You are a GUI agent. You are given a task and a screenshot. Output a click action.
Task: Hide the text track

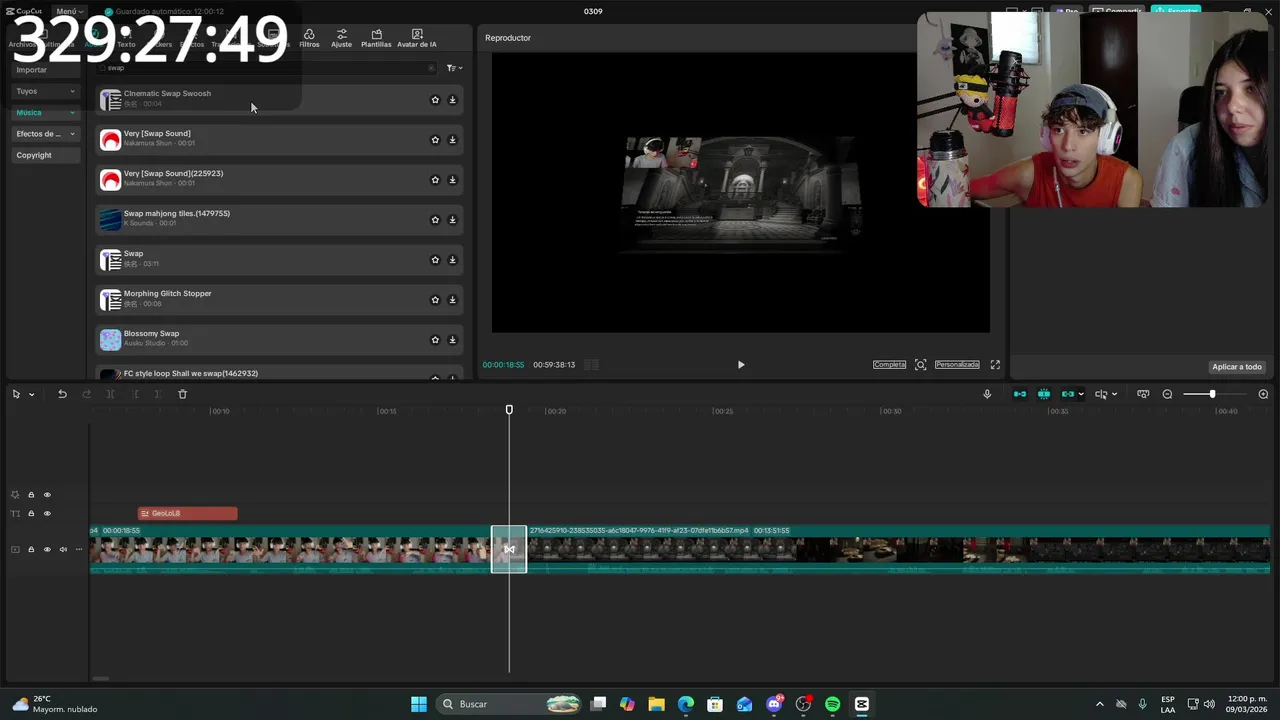point(47,514)
